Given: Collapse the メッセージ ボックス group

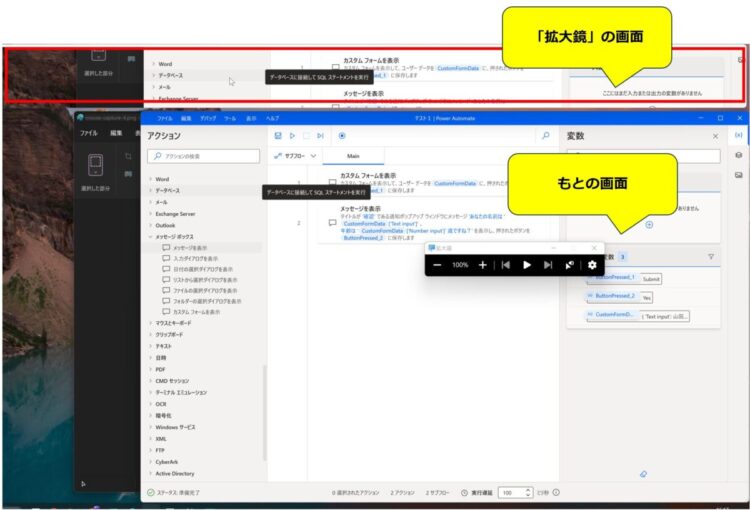Looking at the screenshot, I should tap(150, 237).
